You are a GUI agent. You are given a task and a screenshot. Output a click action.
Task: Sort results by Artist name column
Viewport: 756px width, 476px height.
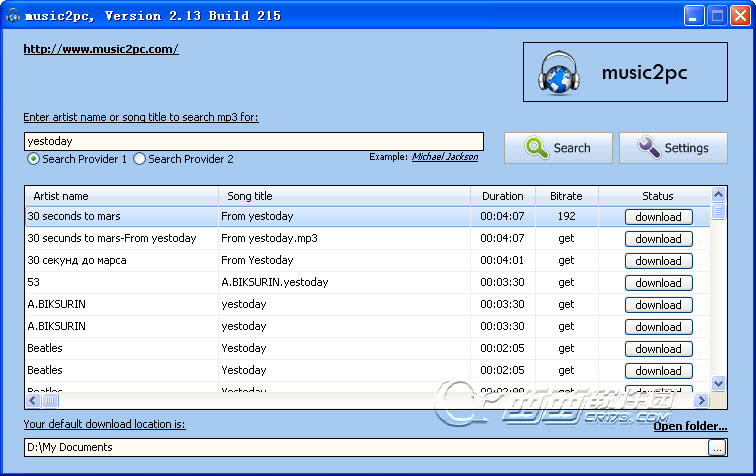coord(121,196)
